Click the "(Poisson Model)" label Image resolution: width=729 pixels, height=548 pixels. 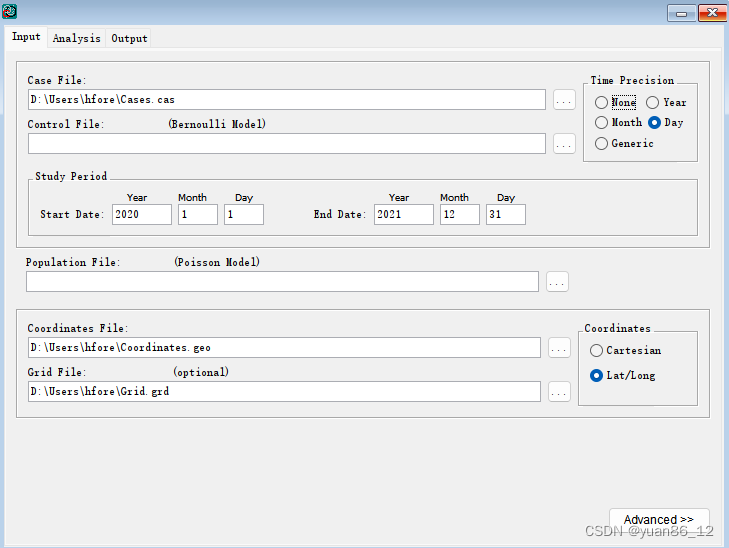click(217, 262)
